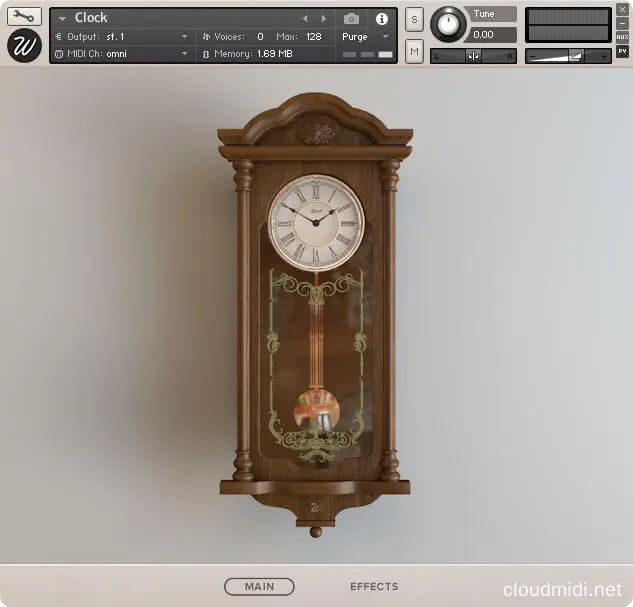633x607 pixels.
Task: Toggle the PV button
Action: click(x=622, y=51)
